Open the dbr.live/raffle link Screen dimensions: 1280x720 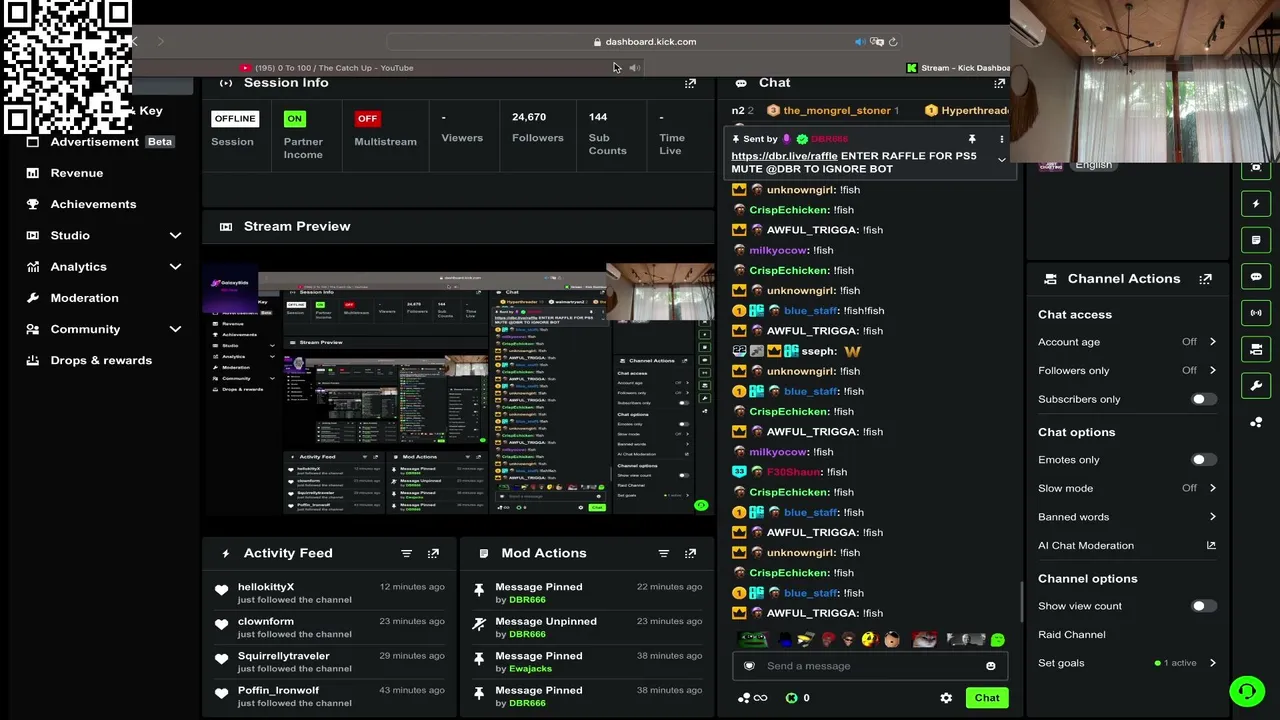[x=784, y=156]
